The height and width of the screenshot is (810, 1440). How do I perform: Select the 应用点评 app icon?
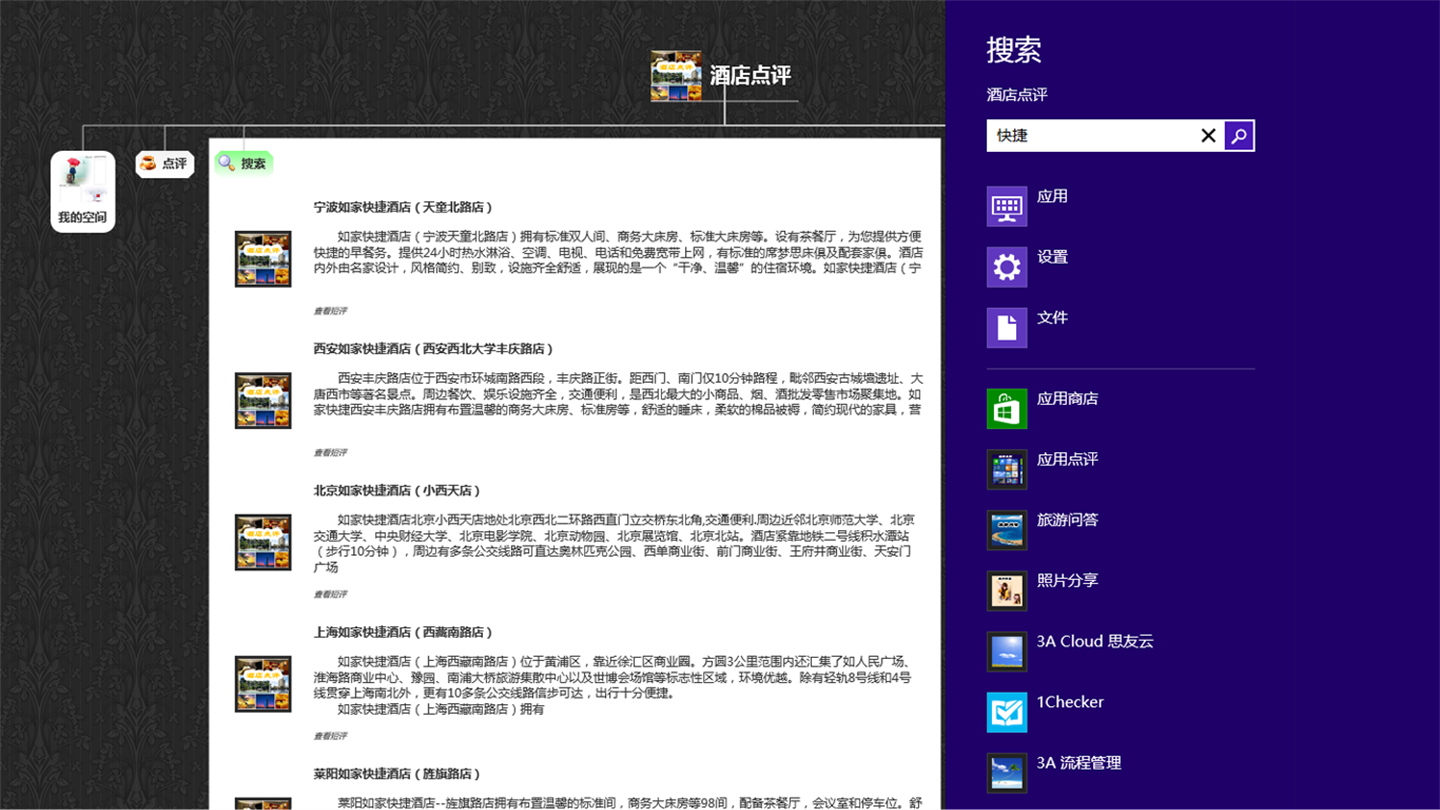(1007, 470)
